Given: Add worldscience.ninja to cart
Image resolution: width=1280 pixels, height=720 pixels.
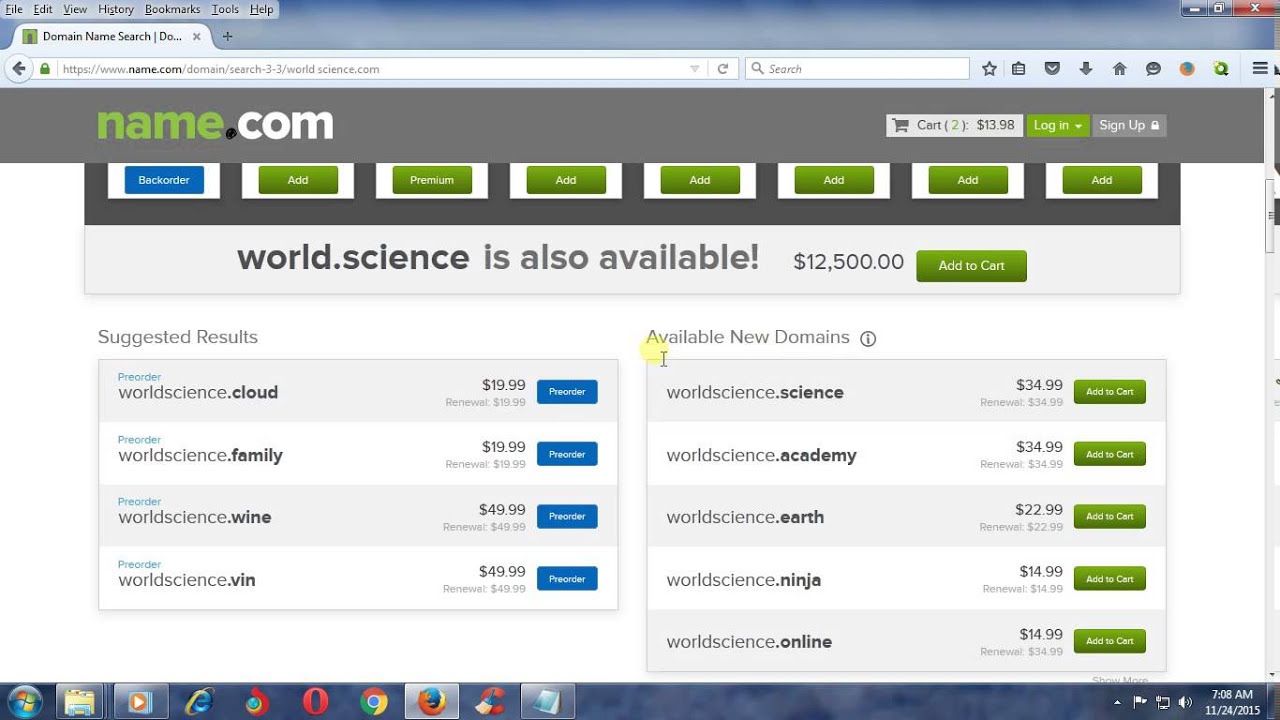Looking at the screenshot, I should tap(1110, 579).
